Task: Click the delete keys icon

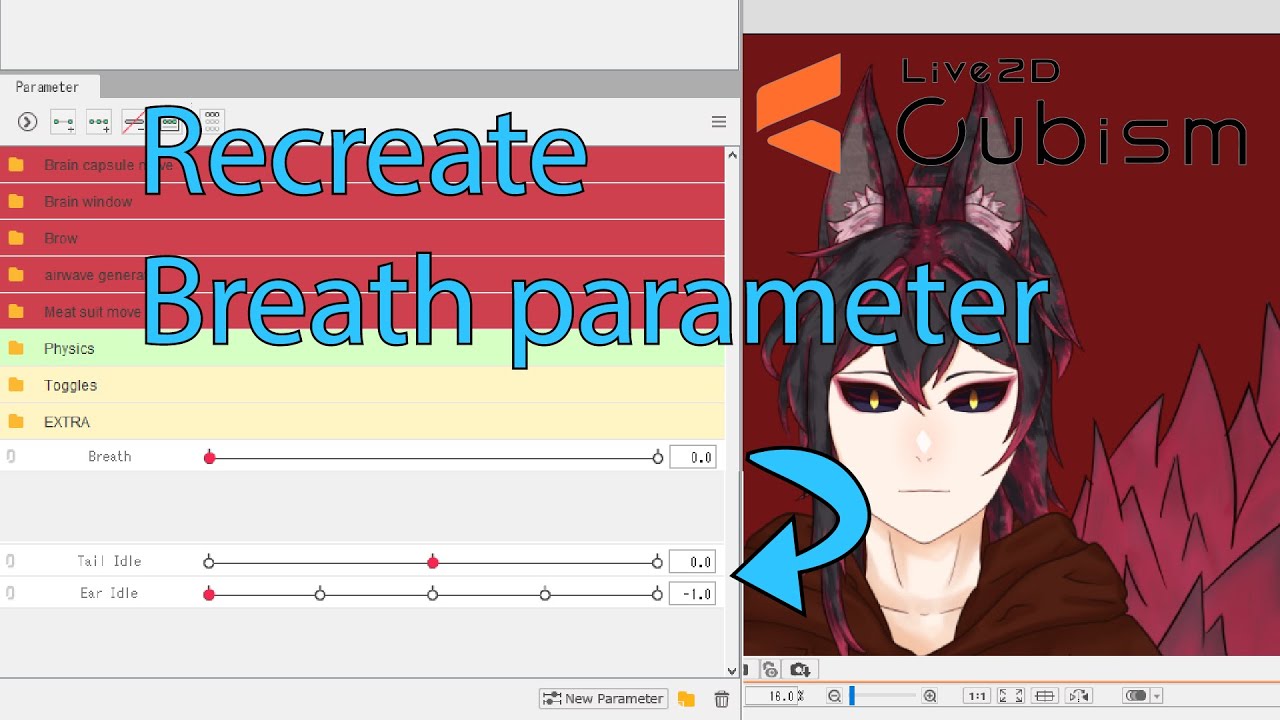Action: pos(134,122)
